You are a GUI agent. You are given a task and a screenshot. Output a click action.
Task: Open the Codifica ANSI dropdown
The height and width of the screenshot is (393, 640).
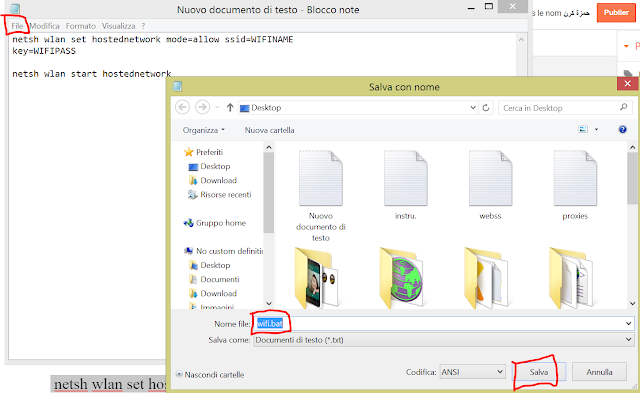(x=472, y=372)
